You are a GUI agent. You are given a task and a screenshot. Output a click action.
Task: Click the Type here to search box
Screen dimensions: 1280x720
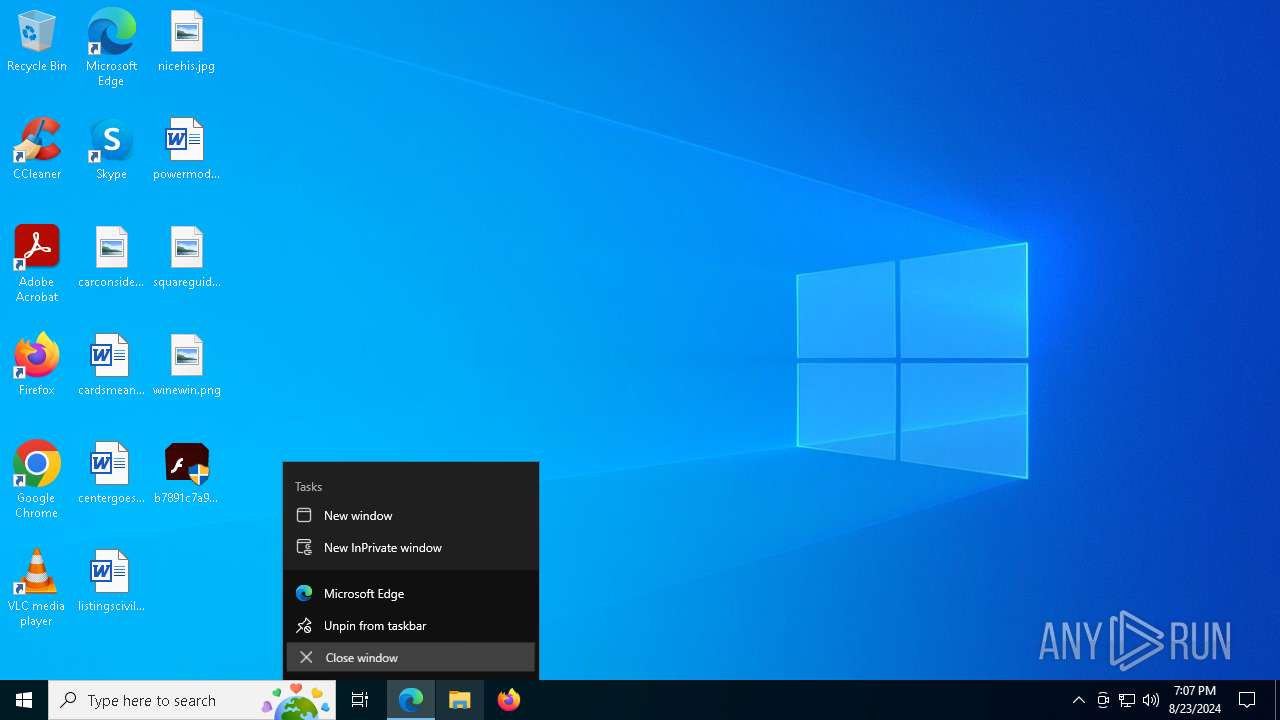coord(192,700)
